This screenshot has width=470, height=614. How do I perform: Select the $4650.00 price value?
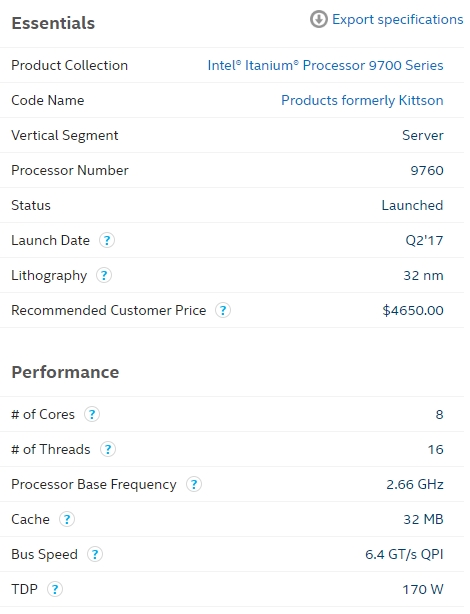(x=413, y=311)
